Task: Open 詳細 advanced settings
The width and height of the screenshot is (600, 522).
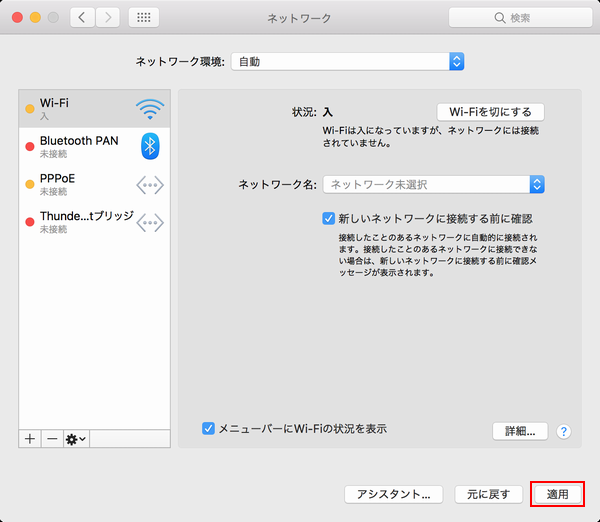Action: [x=519, y=432]
